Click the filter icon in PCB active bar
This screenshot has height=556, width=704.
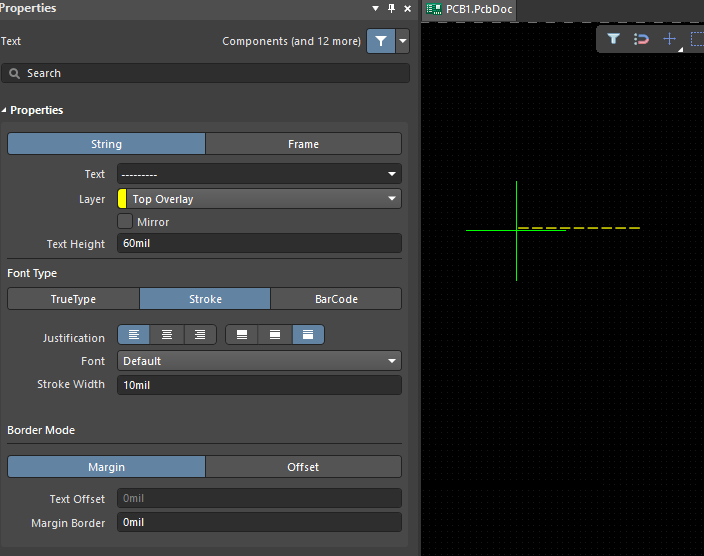coord(613,39)
